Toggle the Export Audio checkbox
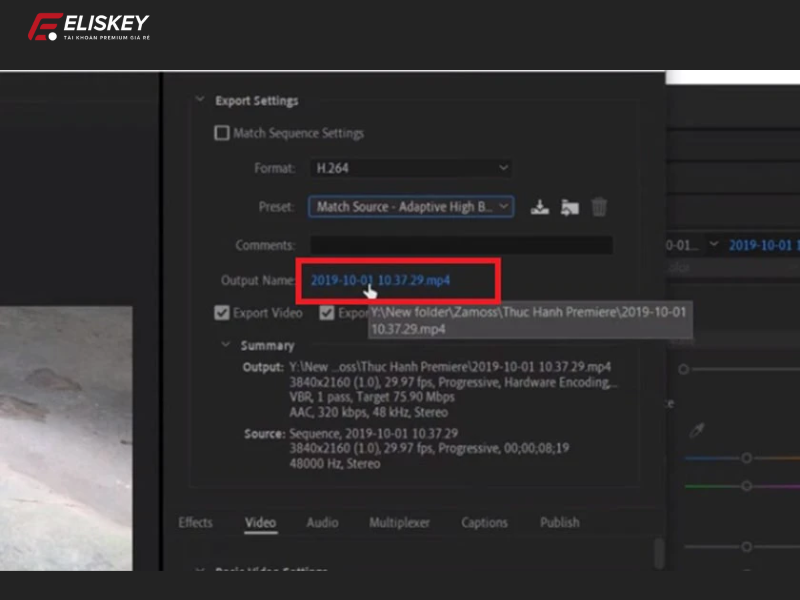Screen dimensions: 800x600 (327, 313)
